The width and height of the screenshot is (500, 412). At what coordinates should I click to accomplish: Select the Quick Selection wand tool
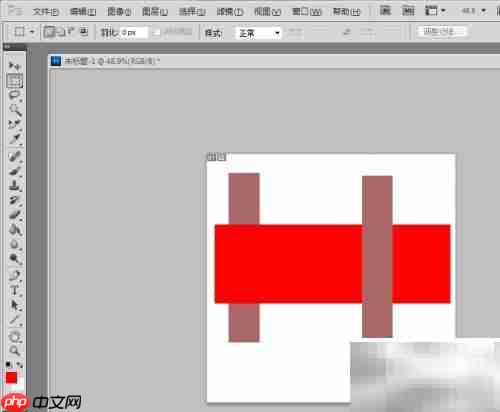click(15, 109)
